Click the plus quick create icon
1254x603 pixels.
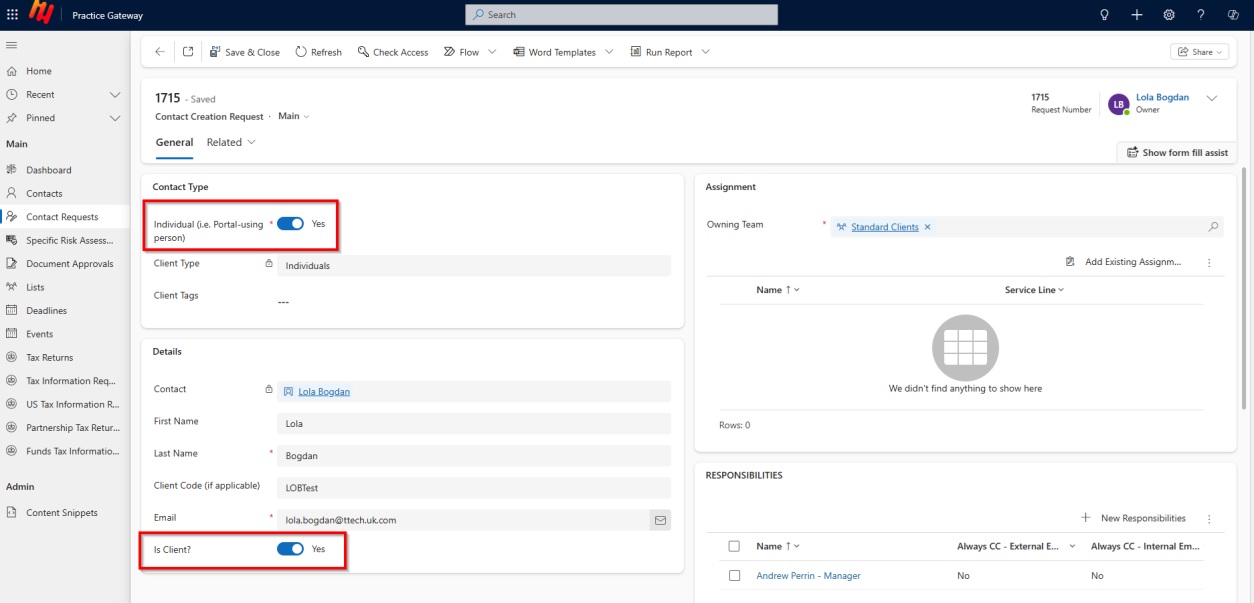[x=1137, y=14]
